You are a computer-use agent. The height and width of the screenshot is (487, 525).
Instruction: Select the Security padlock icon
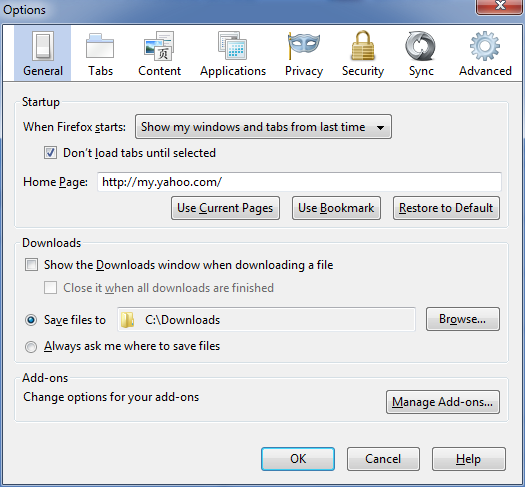pyautogui.click(x=363, y=46)
